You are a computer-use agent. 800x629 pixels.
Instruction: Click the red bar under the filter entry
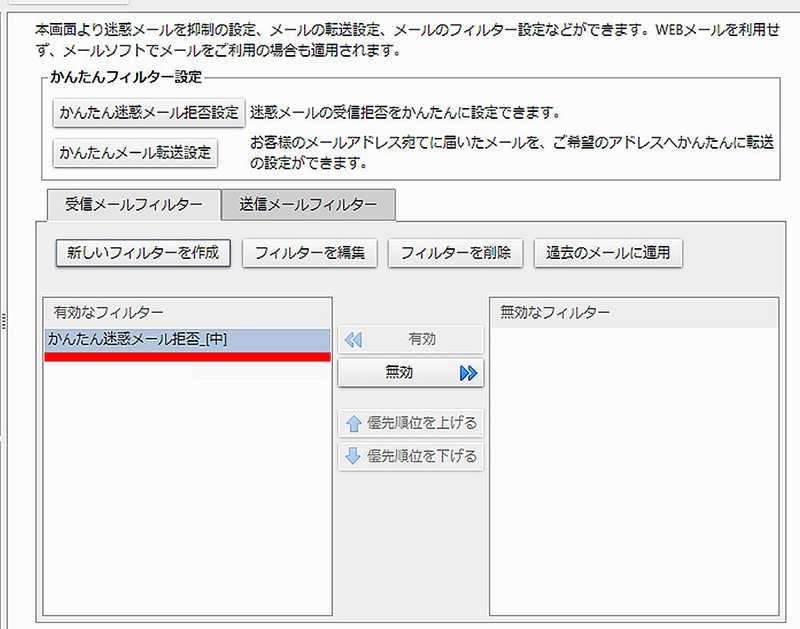pos(187,357)
